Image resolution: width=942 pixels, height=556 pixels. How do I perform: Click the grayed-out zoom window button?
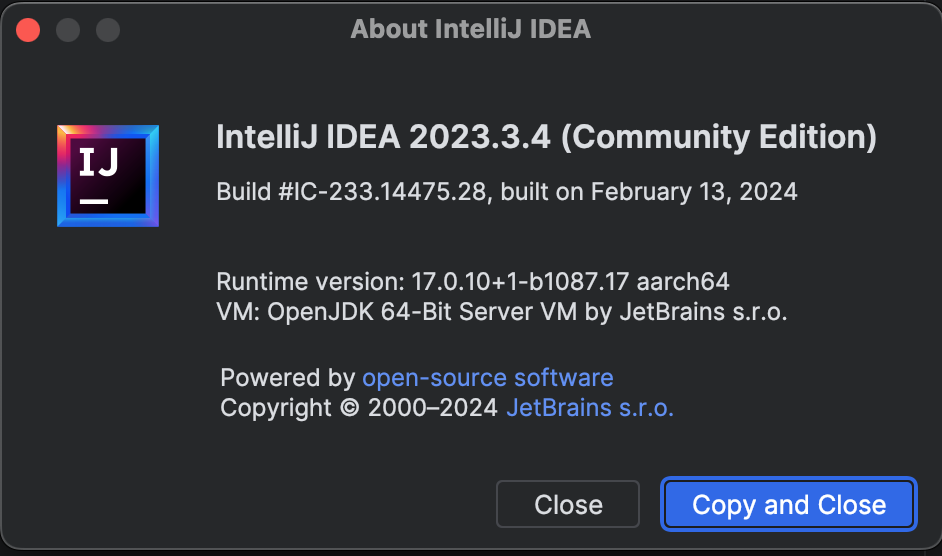click(x=108, y=30)
